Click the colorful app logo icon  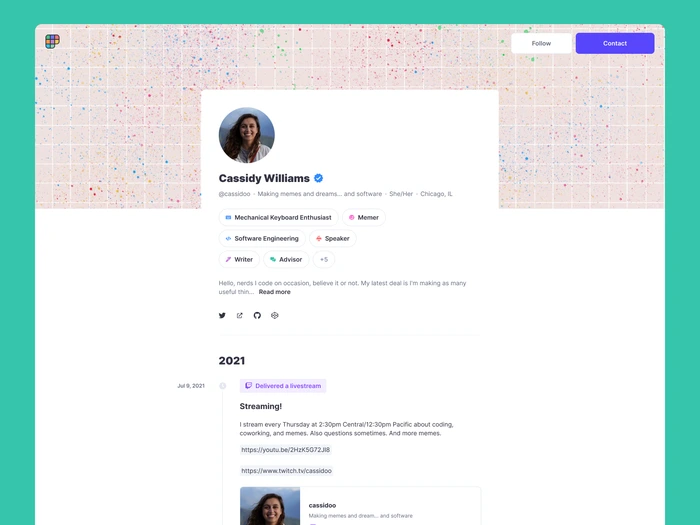52,42
